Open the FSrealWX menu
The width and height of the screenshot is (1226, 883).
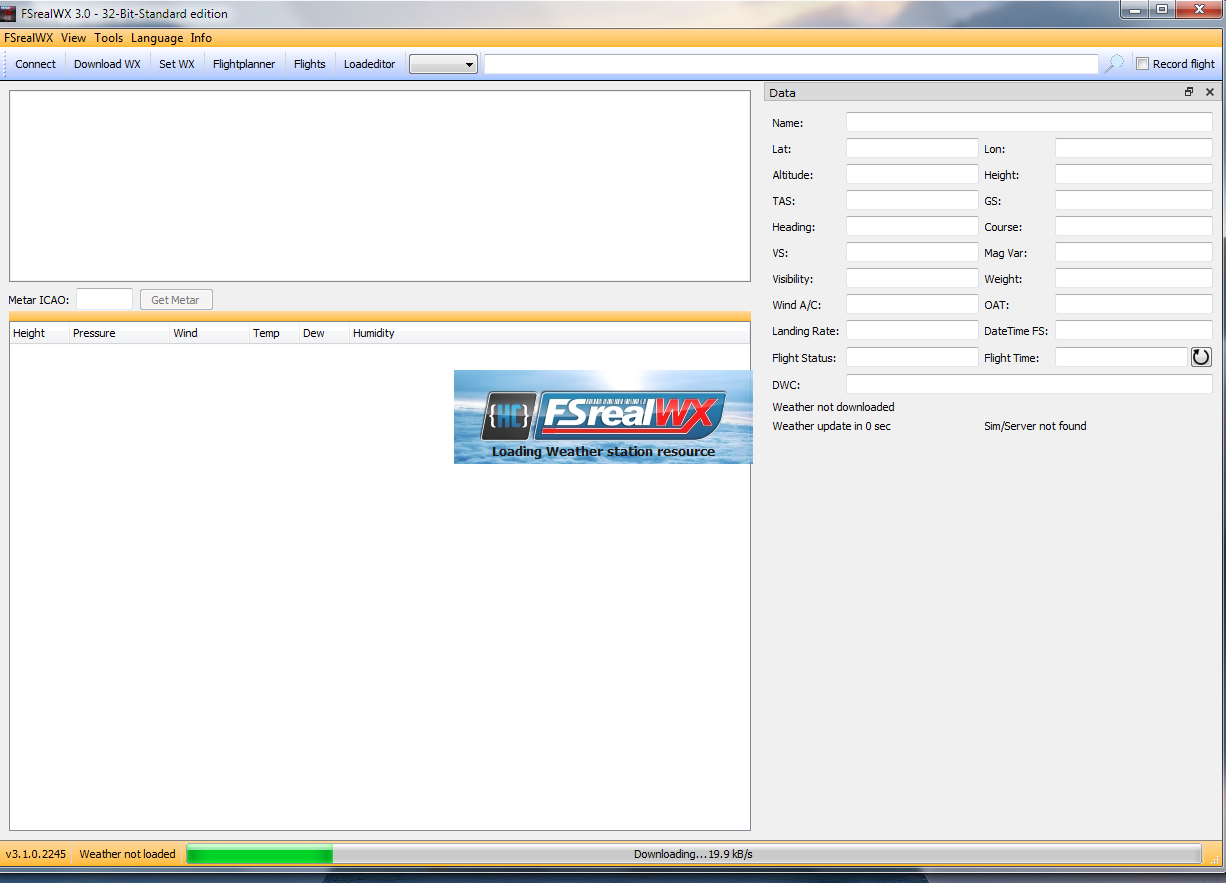click(28, 38)
